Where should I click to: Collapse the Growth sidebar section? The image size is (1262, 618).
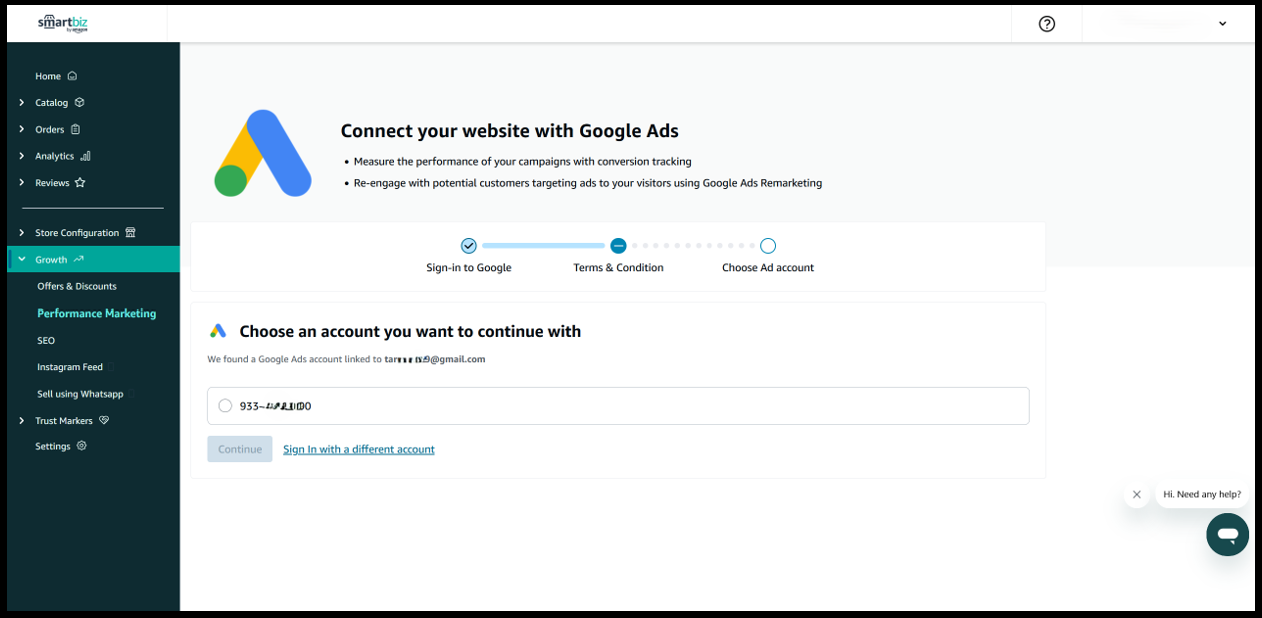click(x=22, y=259)
